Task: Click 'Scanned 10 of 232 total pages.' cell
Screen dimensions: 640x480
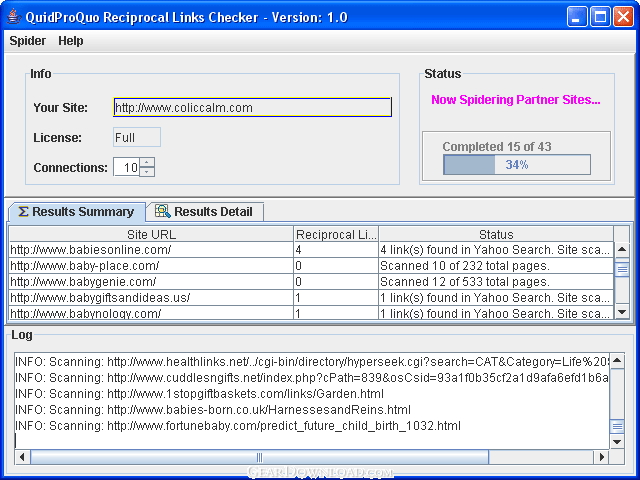Action: [496, 266]
